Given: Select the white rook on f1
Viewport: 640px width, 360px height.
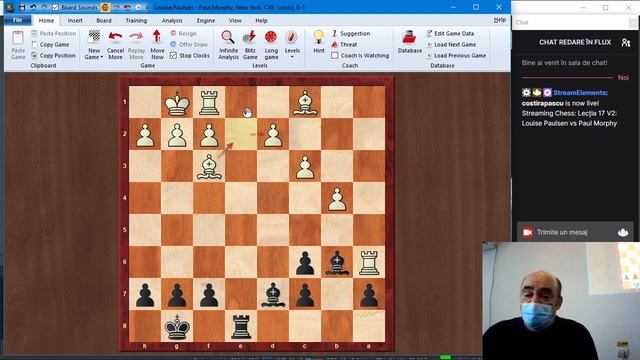Looking at the screenshot, I should (209, 102).
